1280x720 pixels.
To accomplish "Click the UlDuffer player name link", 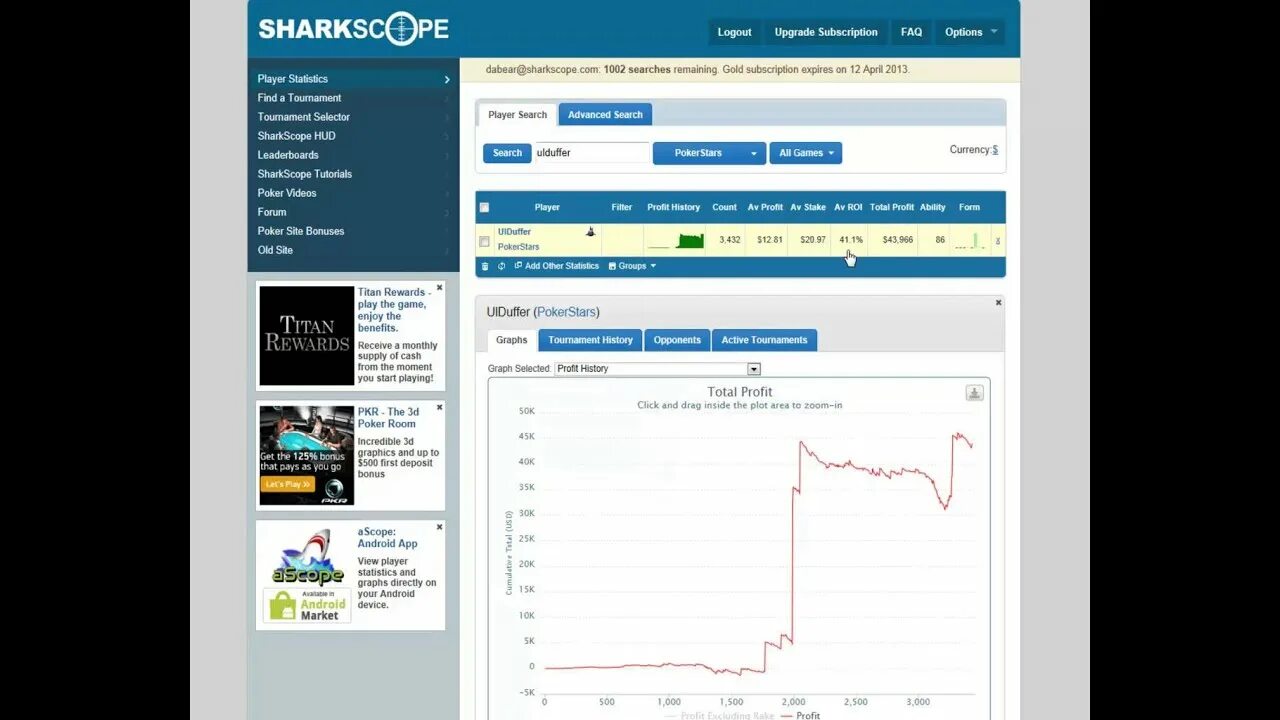I will (x=514, y=232).
